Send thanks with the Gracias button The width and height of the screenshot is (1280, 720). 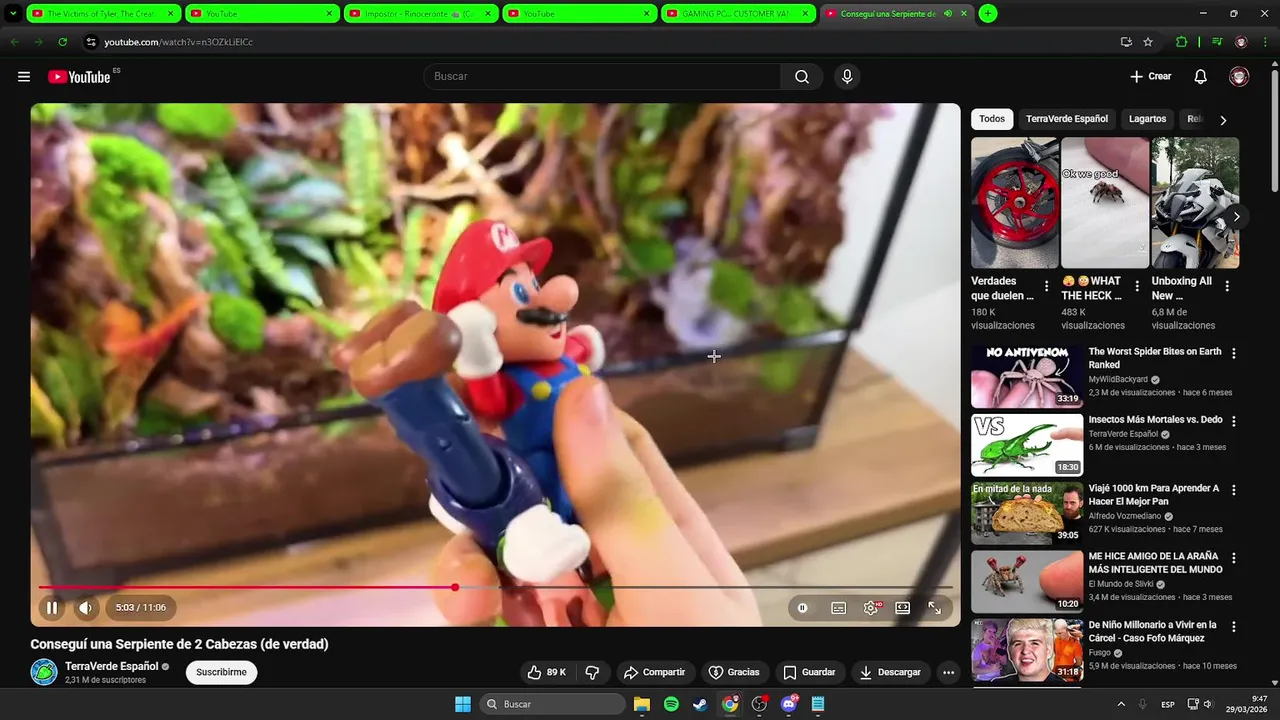[734, 672]
